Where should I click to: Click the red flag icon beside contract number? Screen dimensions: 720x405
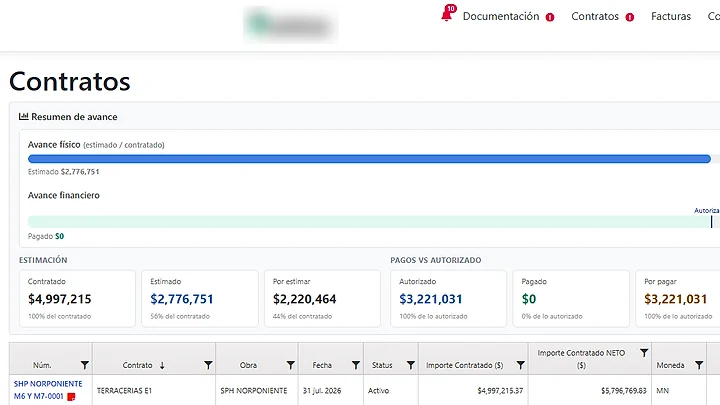[x=71, y=397]
